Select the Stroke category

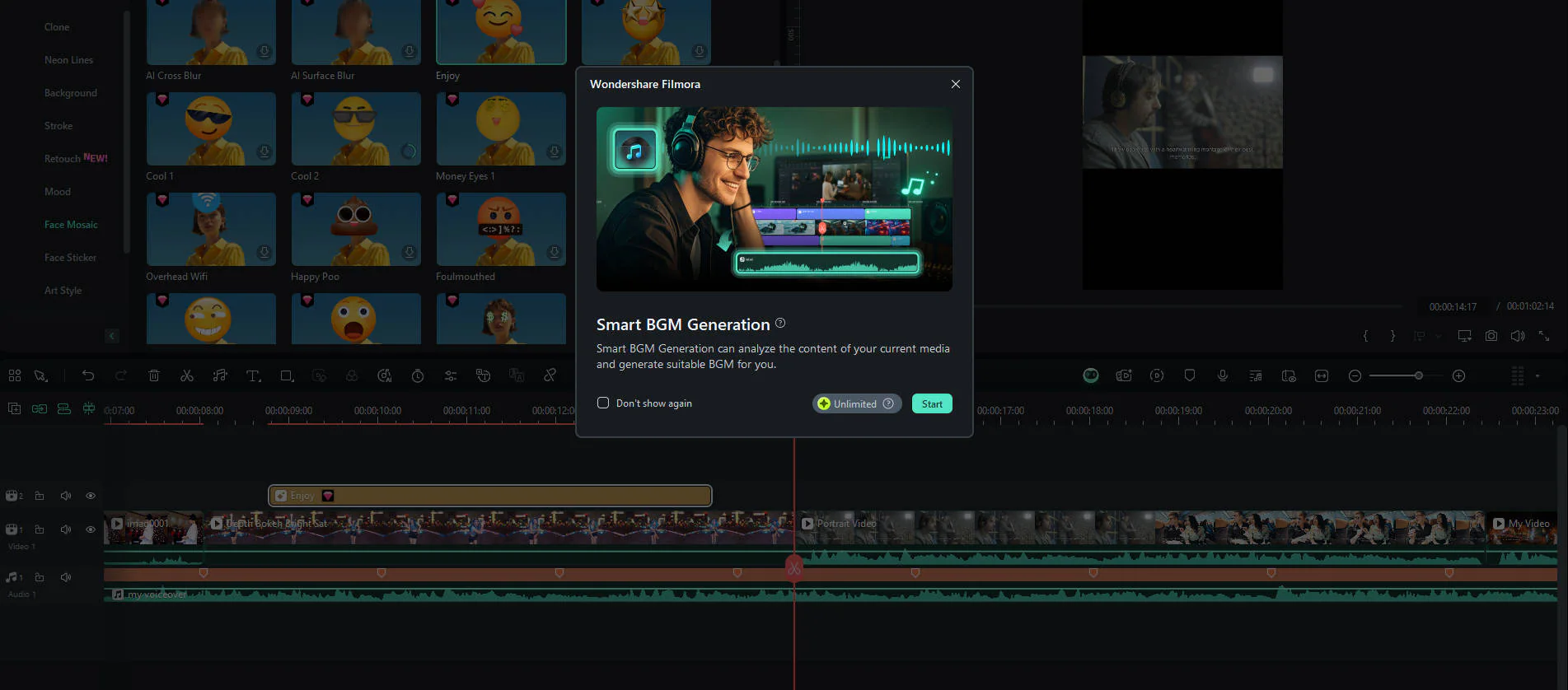[59, 126]
